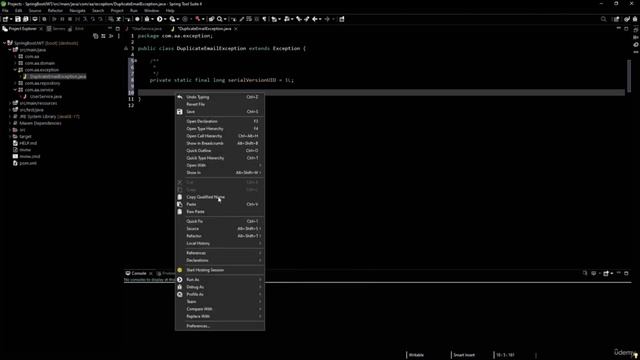
Task: Toggle show whitespace characters pilcrow icon
Action: point(264,19)
